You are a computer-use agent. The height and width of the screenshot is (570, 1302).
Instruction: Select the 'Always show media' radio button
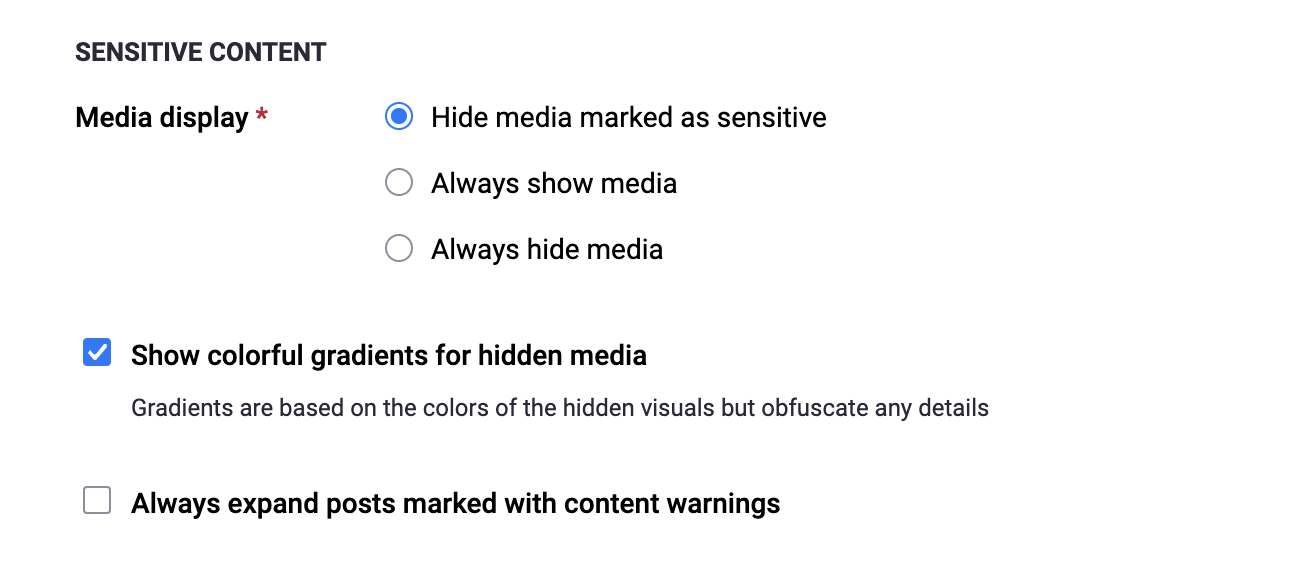pos(398,183)
